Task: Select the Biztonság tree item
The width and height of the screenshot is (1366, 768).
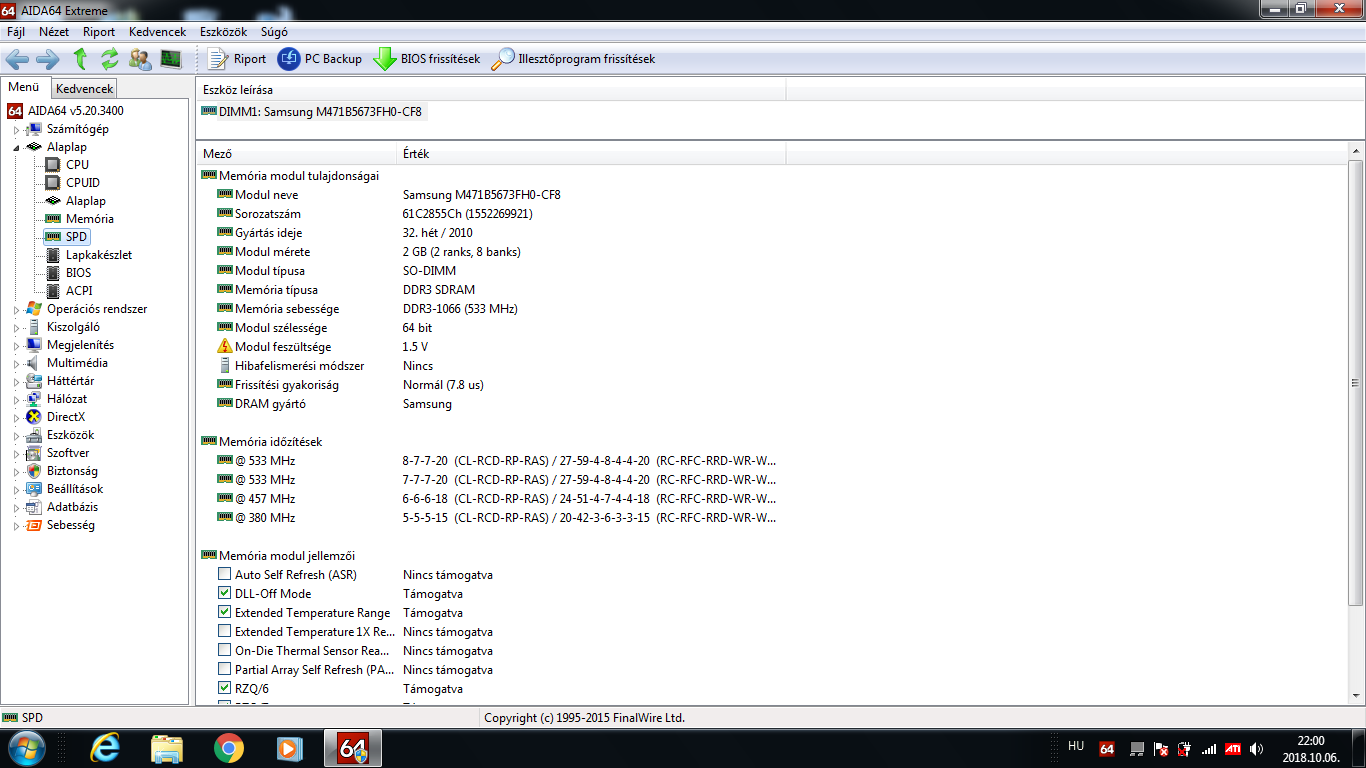Action: (x=62, y=471)
